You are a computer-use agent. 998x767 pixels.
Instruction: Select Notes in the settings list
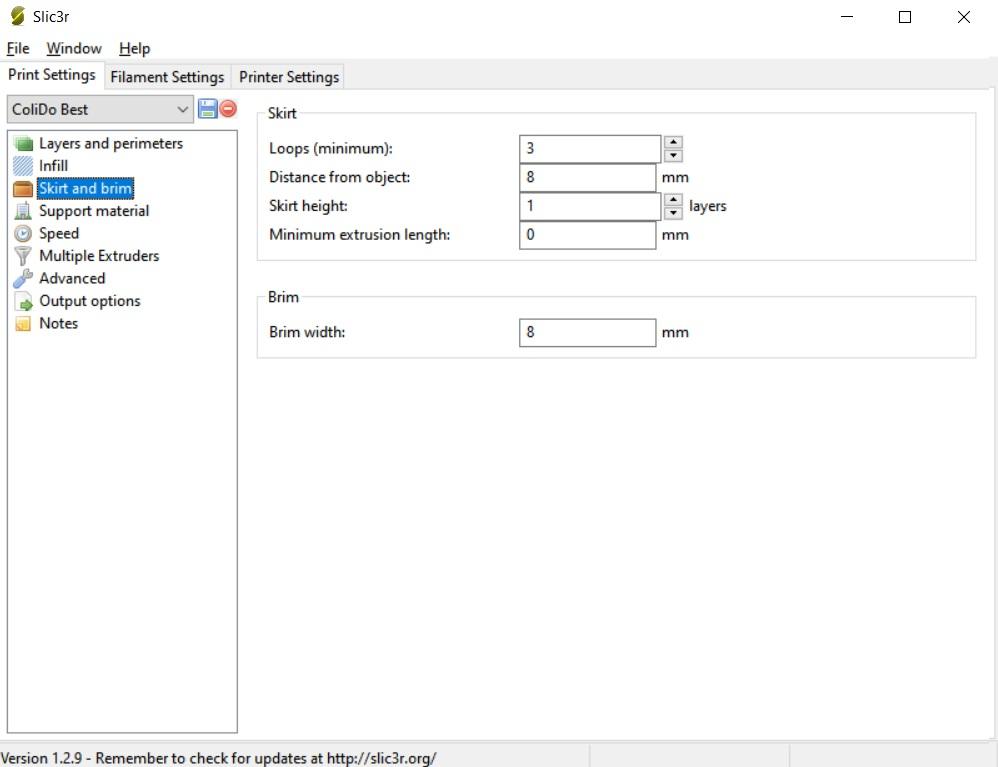58,323
